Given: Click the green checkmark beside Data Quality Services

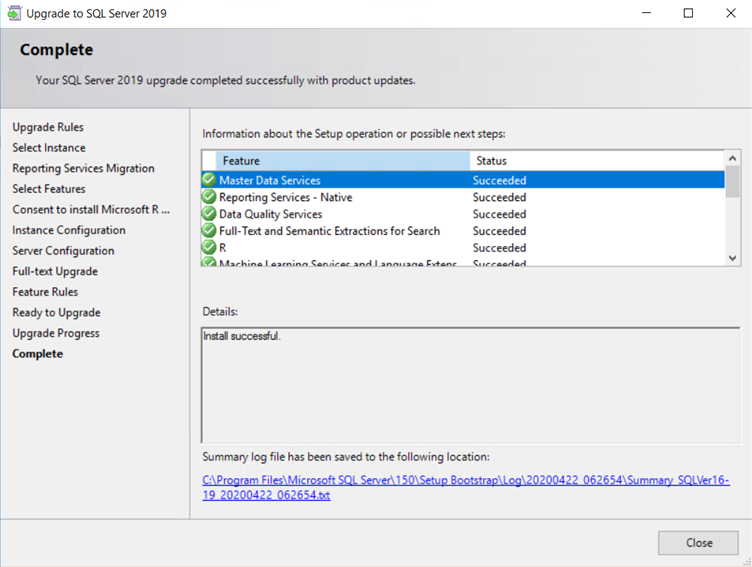Looking at the screenshot, I should tap(209, 214).
